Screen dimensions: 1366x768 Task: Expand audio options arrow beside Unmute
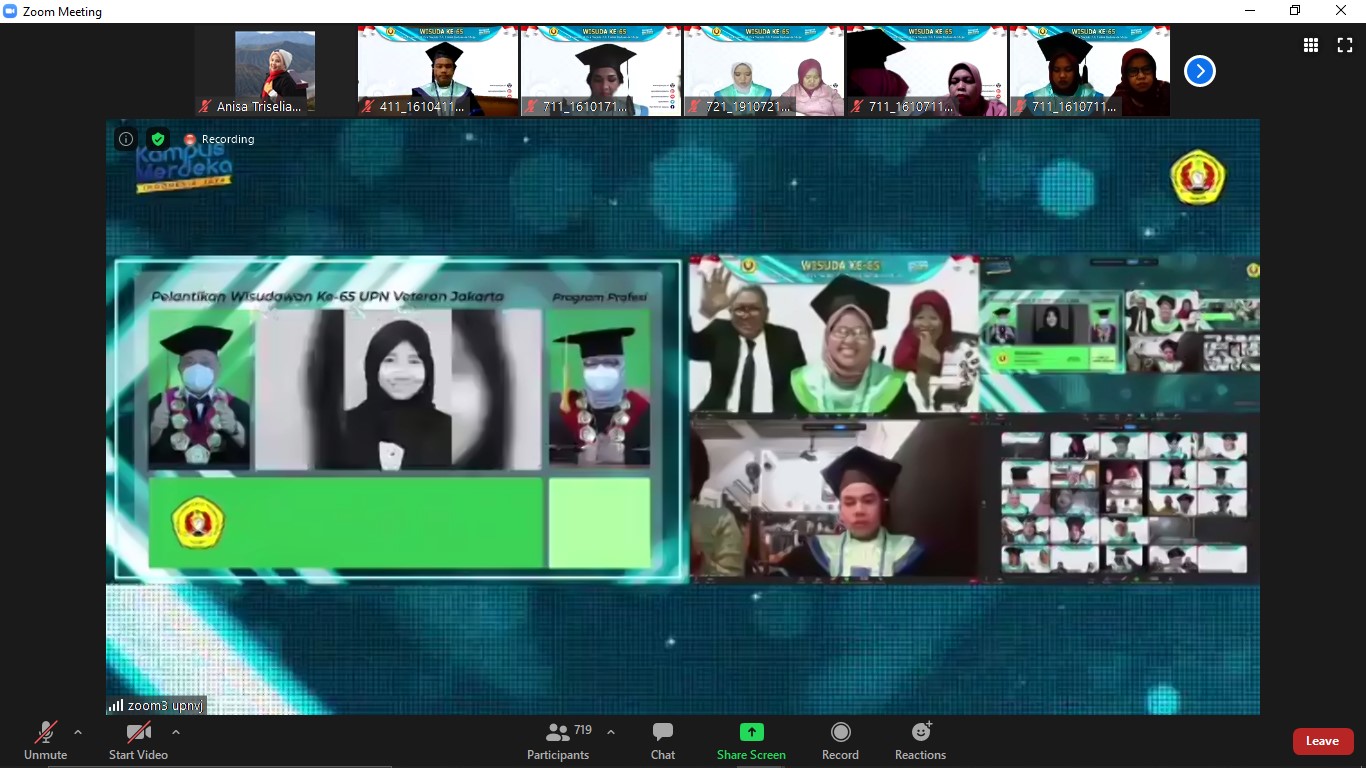(x=78, y=732)
